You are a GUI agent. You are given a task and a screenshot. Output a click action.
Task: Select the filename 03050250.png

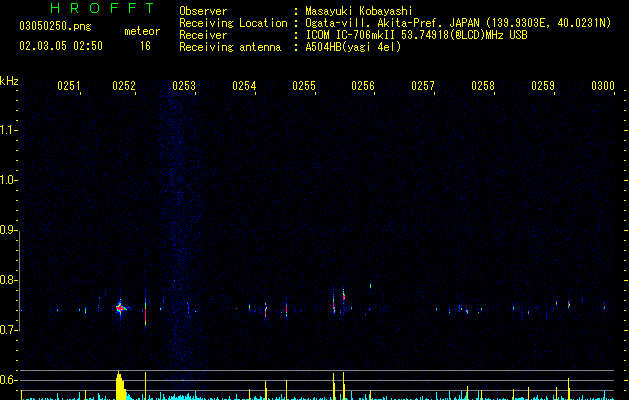(55, 26)
